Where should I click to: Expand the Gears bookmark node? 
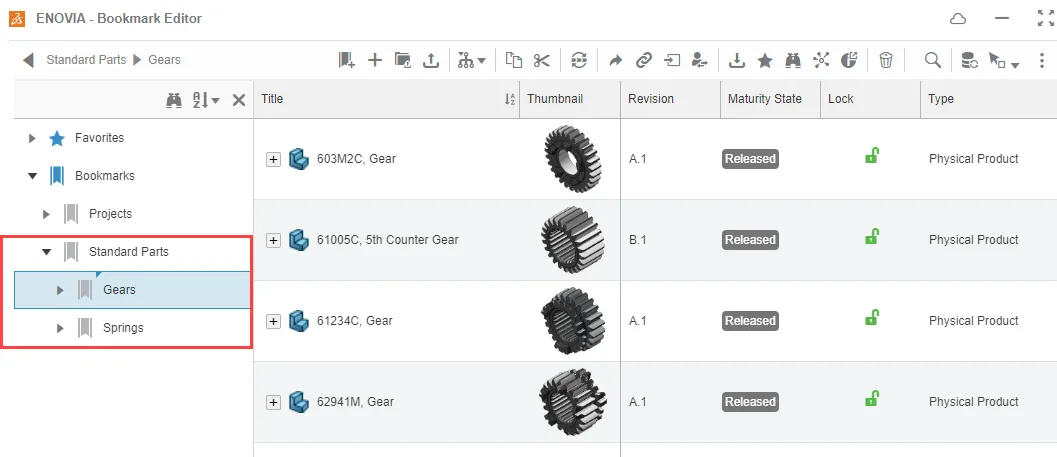point(60,291)
